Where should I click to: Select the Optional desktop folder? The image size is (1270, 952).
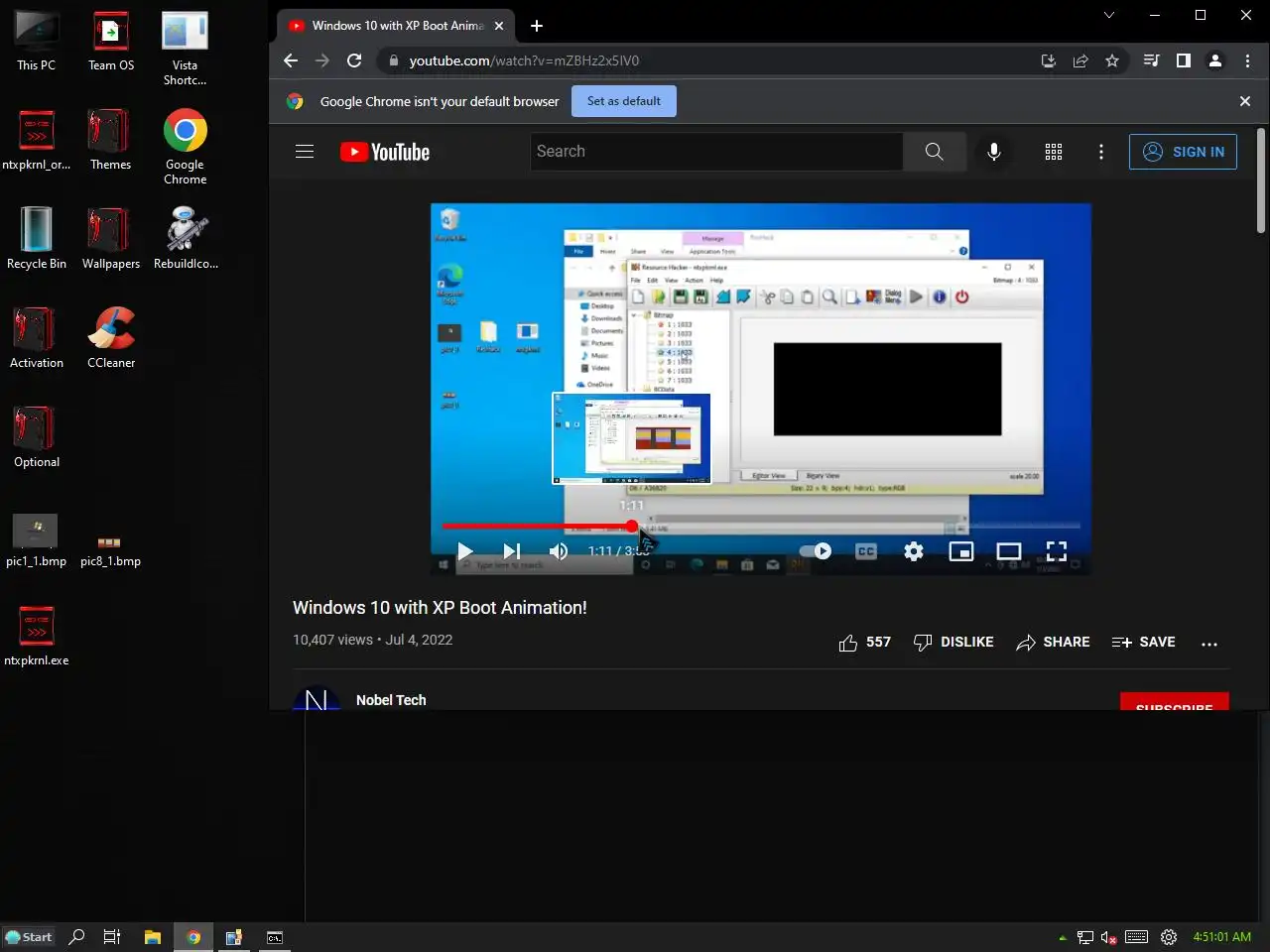pyautogui.click(x=37, y=437)
